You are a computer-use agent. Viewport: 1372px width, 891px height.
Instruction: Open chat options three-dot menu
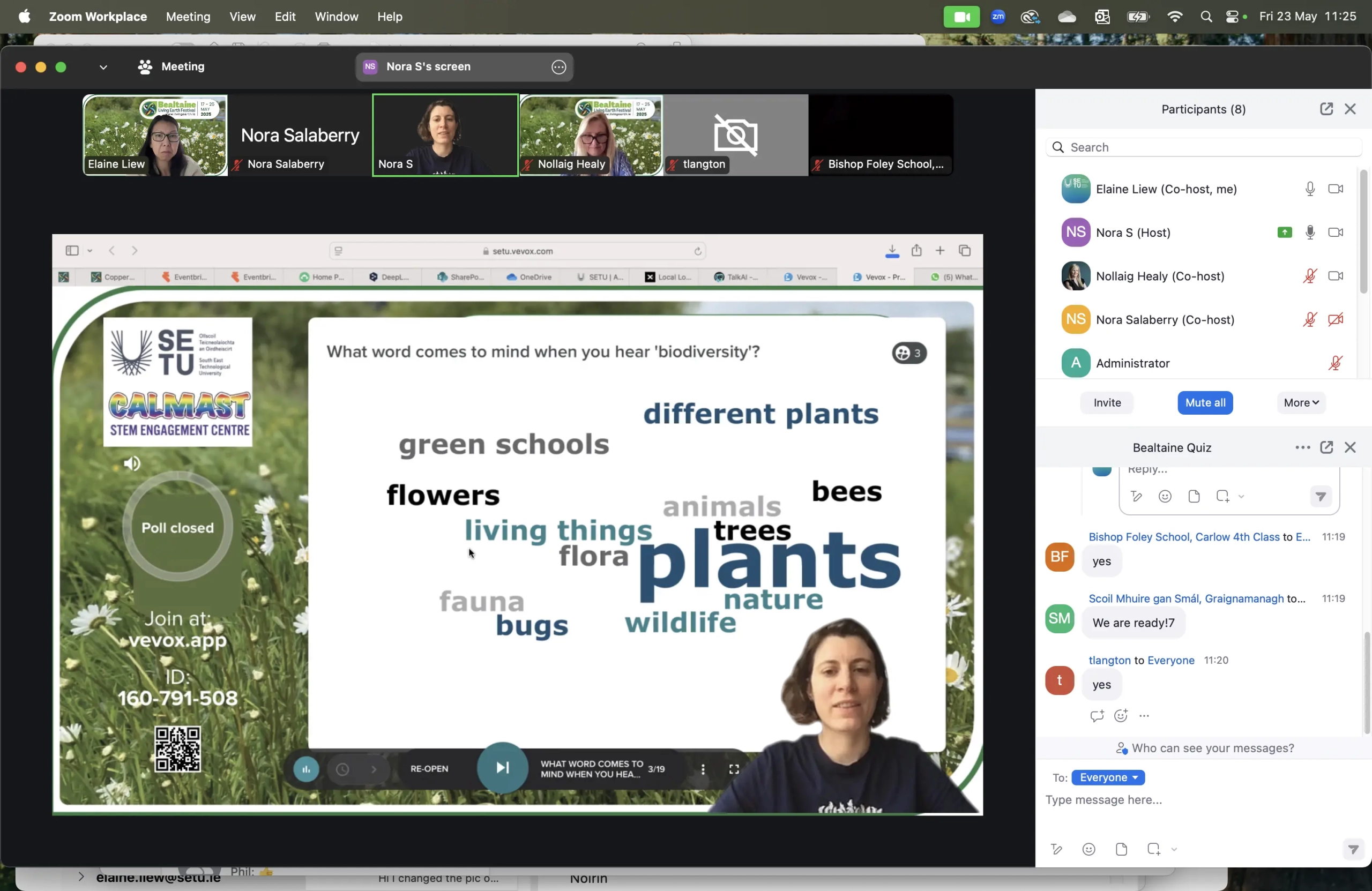pos(1302,447)
